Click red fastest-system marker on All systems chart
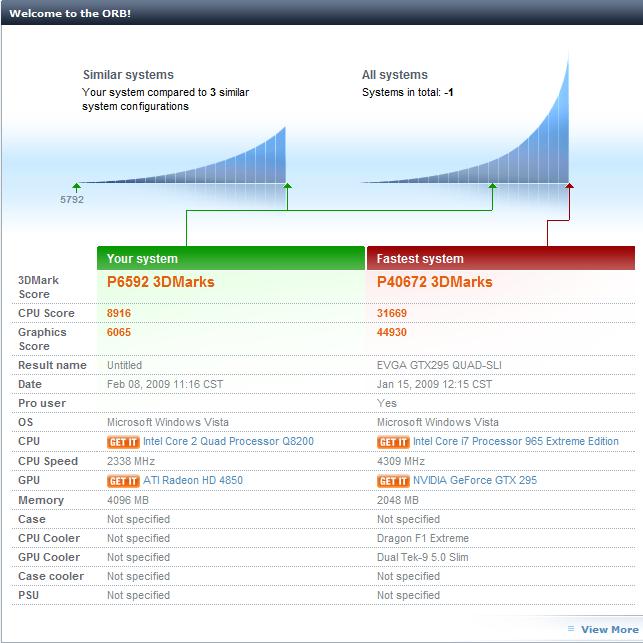Viewport: 643px width, 643px height. click(x=570, y=187)
